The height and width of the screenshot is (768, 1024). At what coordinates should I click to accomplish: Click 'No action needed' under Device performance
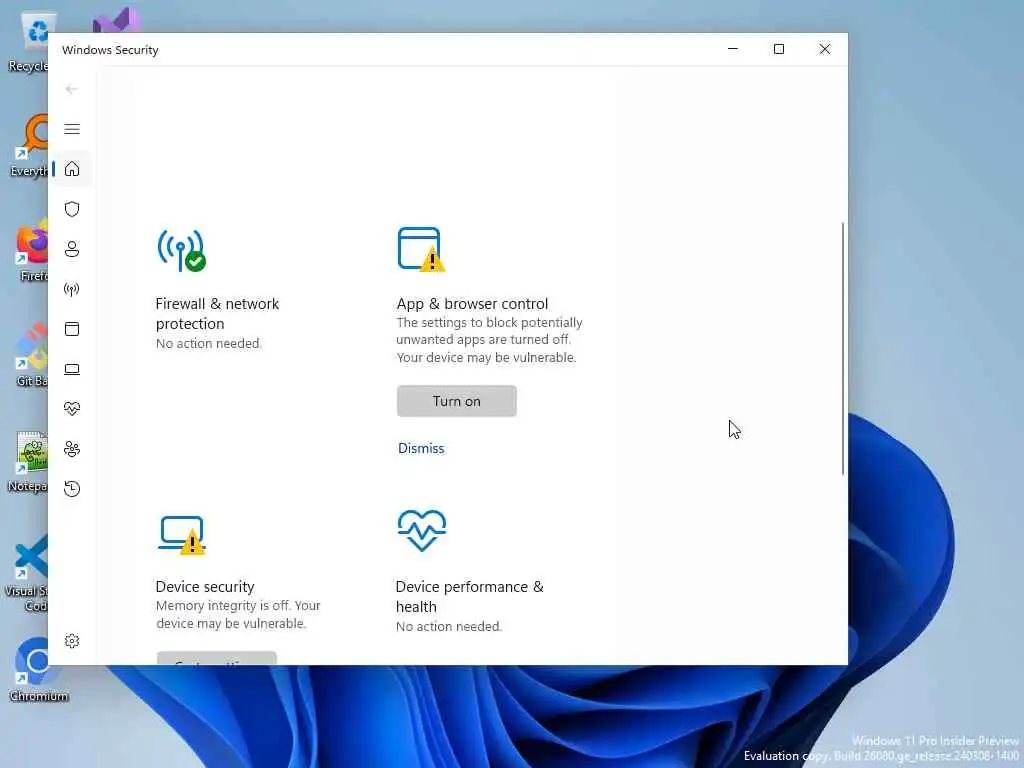pos(449,626)
